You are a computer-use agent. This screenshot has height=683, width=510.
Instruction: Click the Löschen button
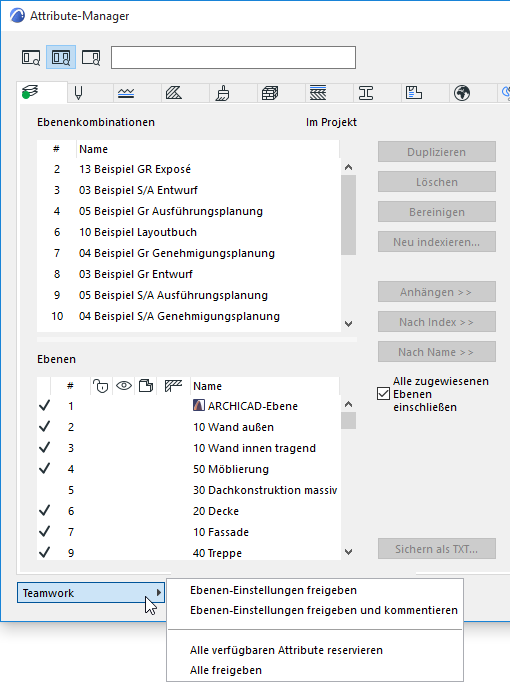[437, 182]
